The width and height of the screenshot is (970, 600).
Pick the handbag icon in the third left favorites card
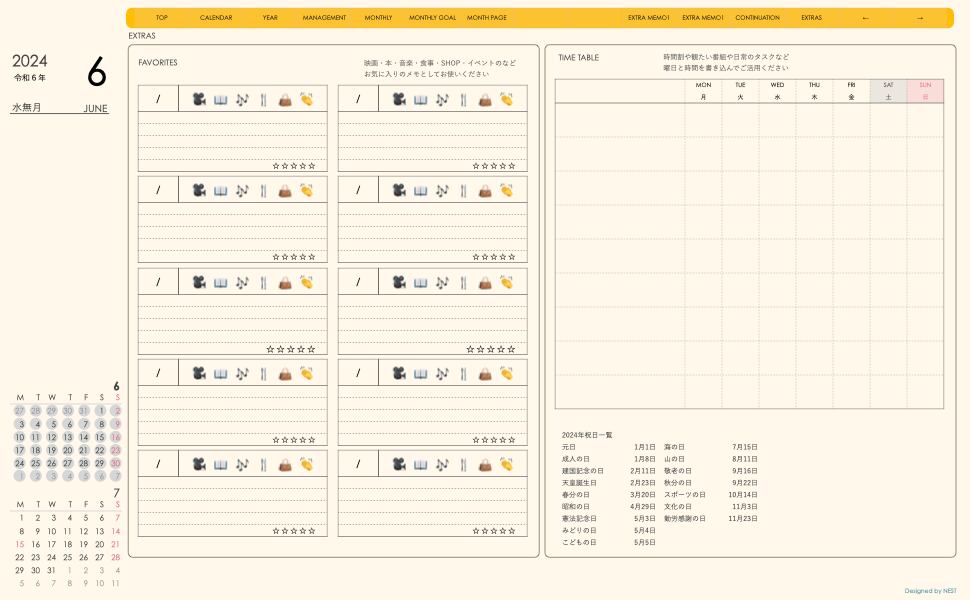coord(285,282)
